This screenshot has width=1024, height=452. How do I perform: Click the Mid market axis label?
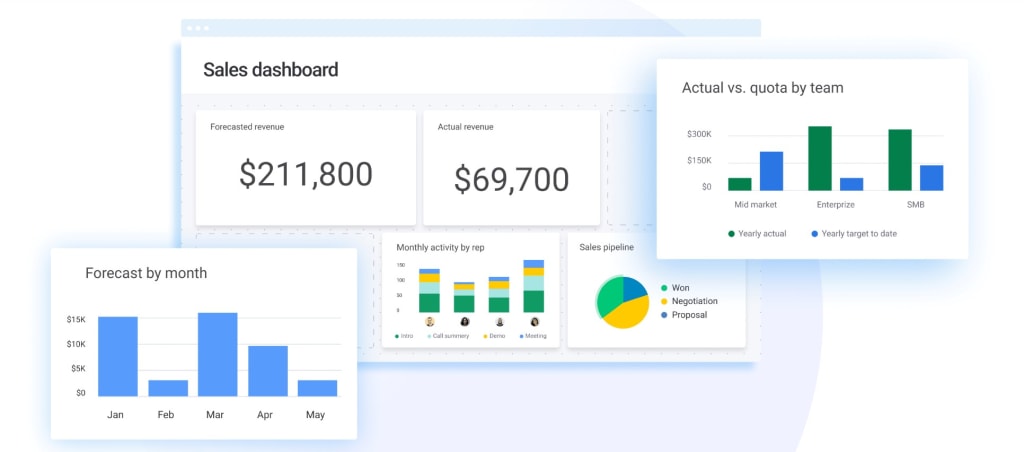point(756,204)
